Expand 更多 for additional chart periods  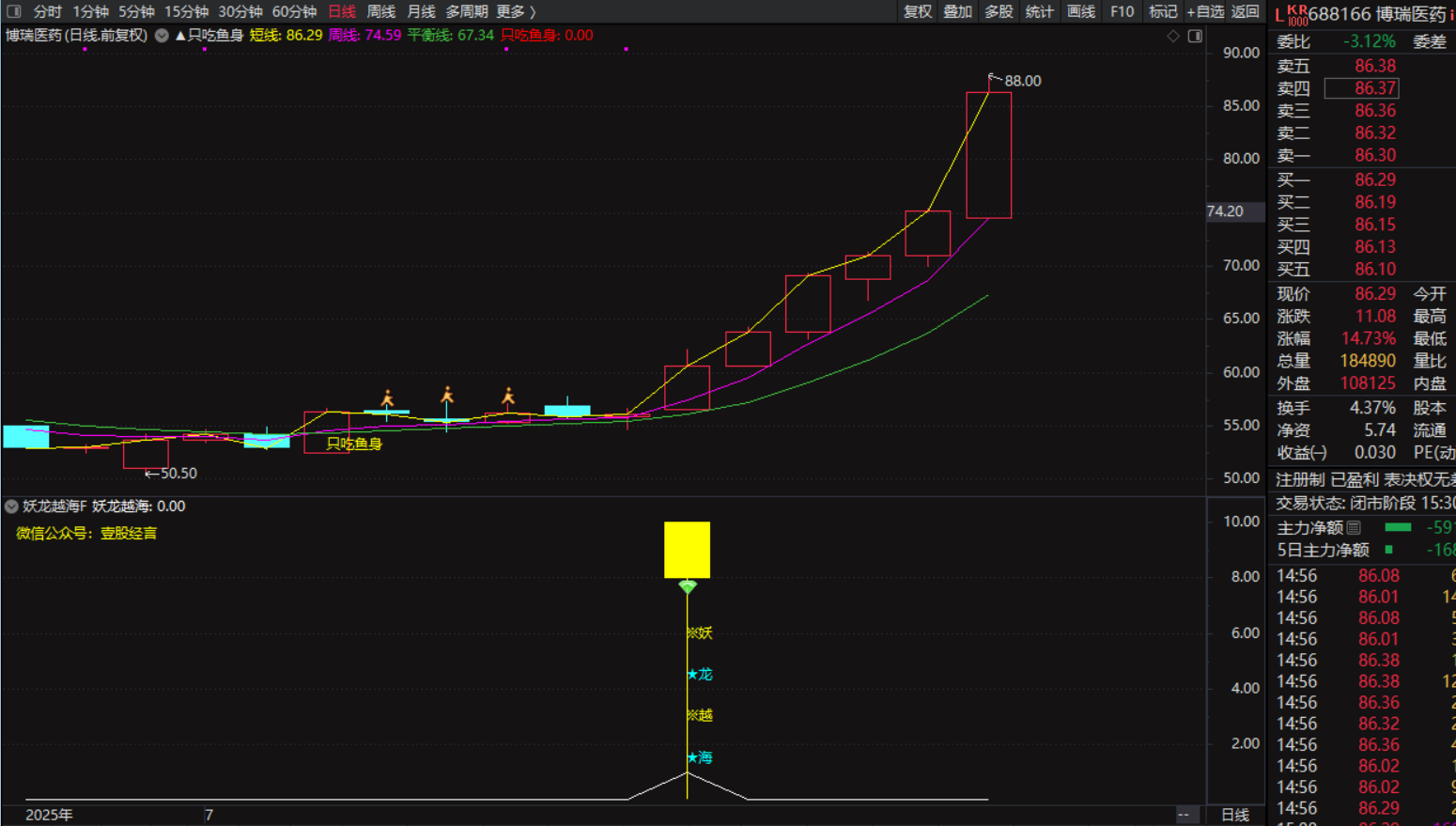515,11
